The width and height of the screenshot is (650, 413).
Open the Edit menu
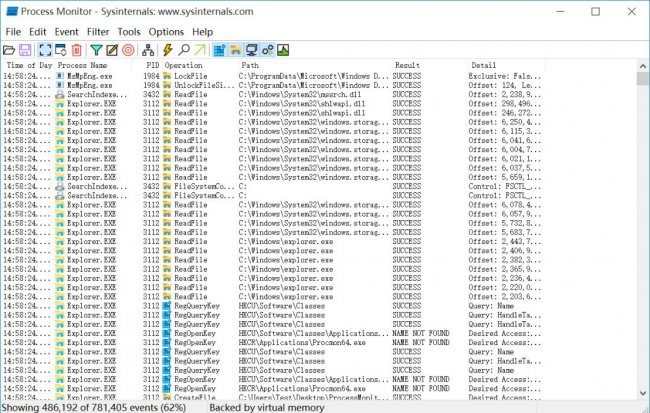click(x=37, y=32)
